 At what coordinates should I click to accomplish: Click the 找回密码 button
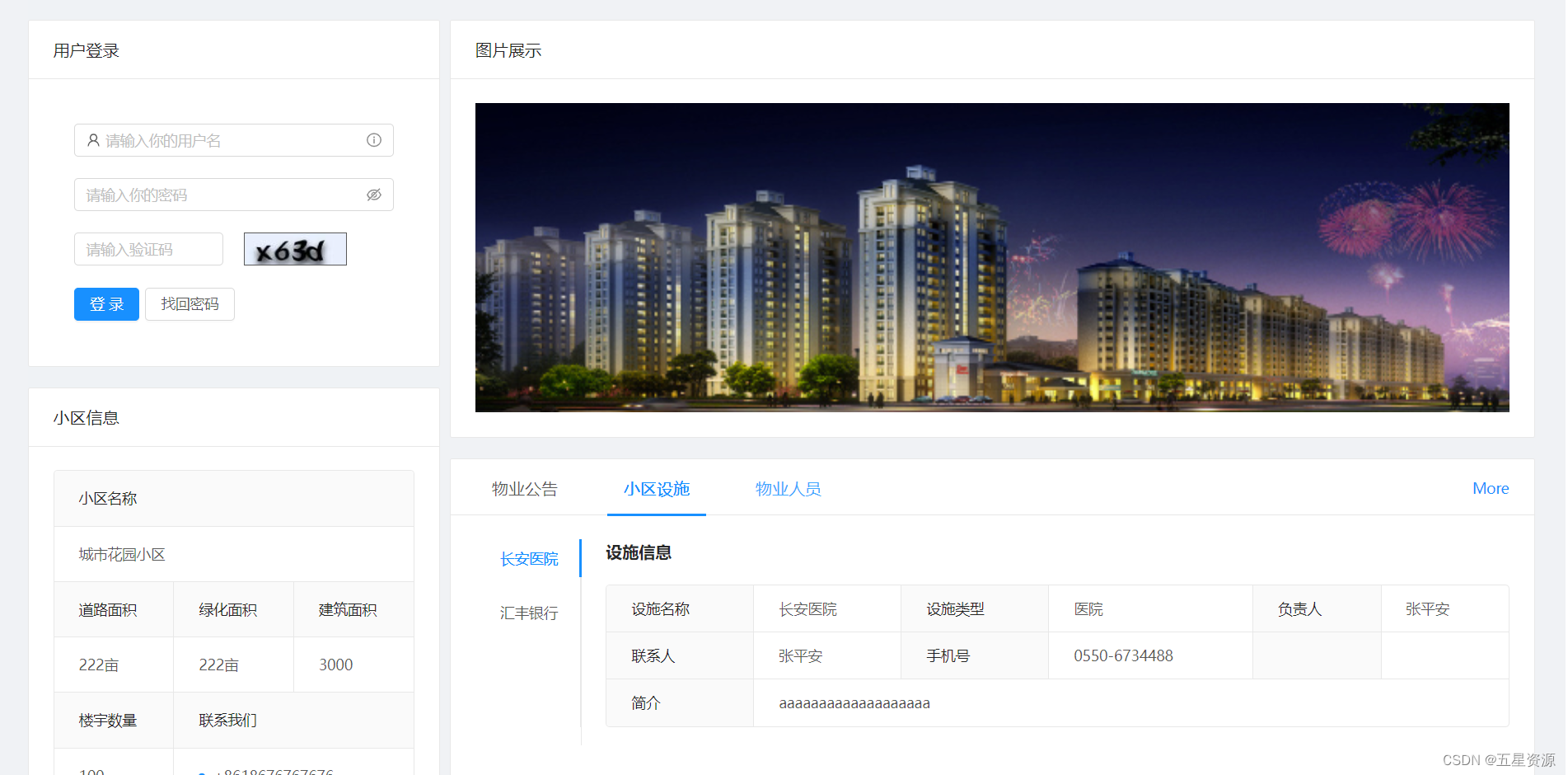pos(190,304)
